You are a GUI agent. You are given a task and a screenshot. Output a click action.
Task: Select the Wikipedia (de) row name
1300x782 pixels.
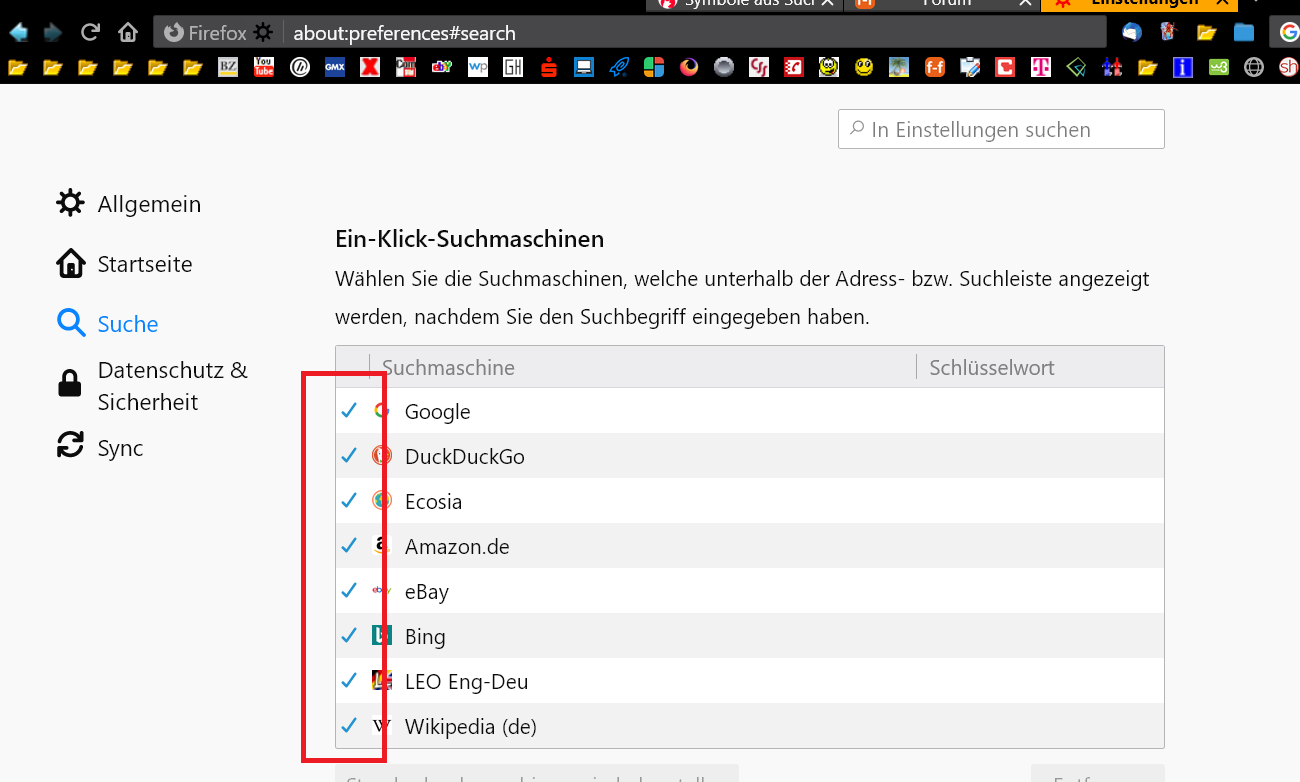coord(471,726)
